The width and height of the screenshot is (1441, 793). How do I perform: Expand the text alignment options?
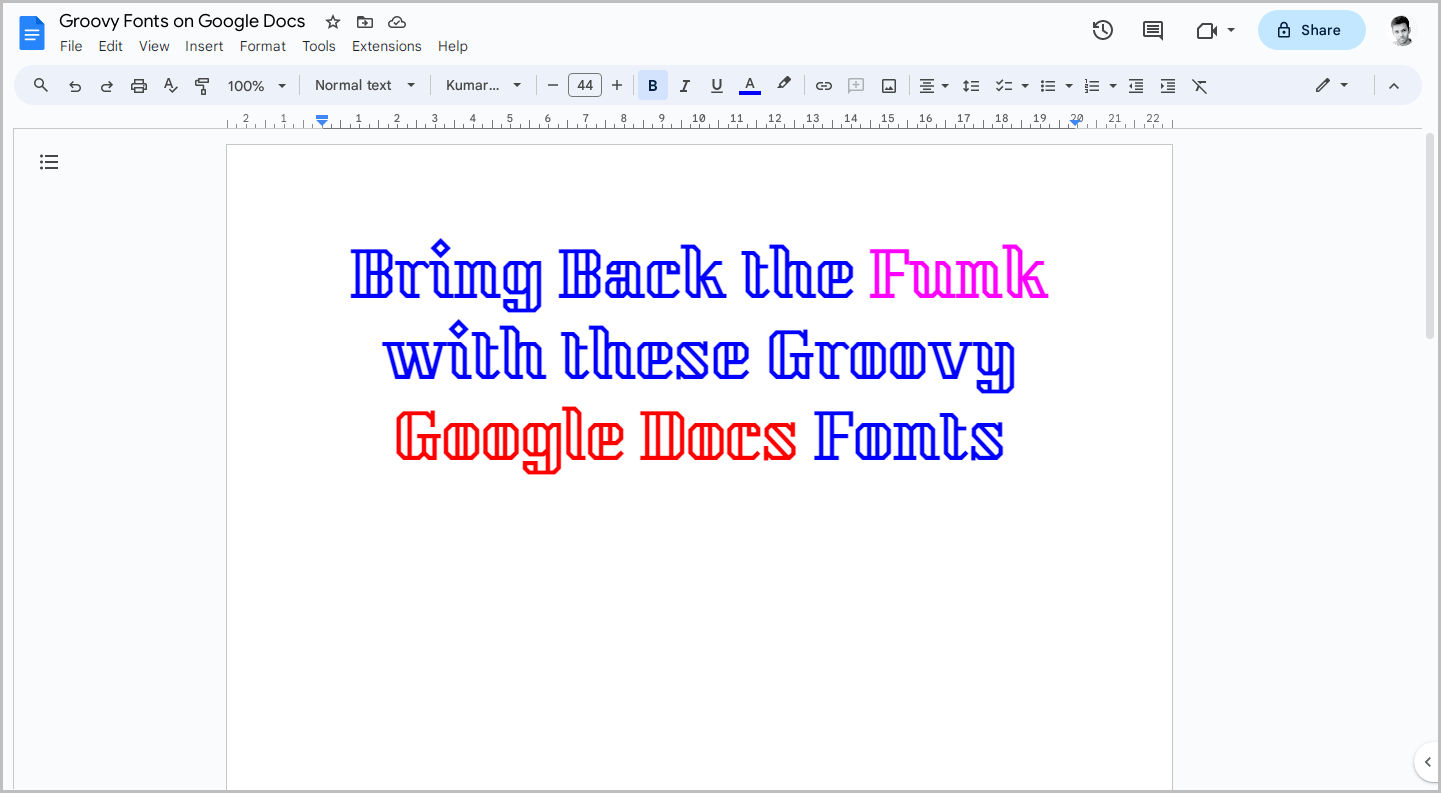[x=944, y=85]
